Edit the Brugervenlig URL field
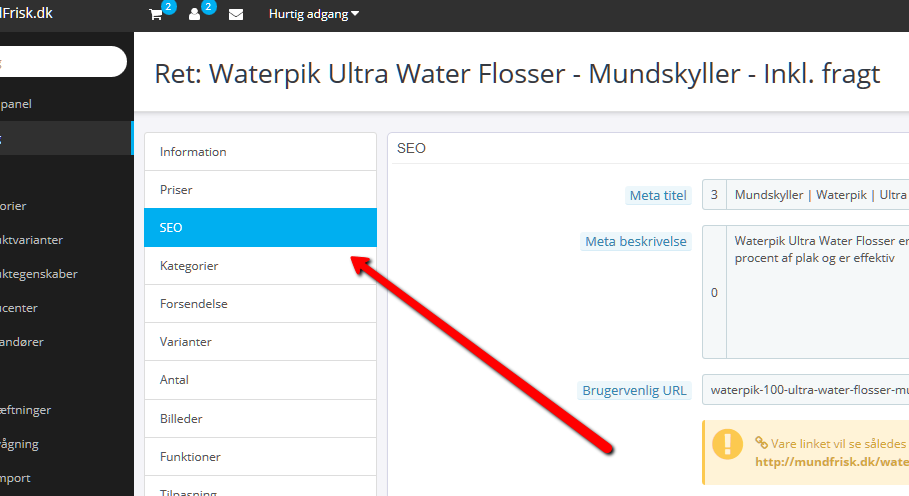Screen dimensions: 909x496 [x=806, y=389]
